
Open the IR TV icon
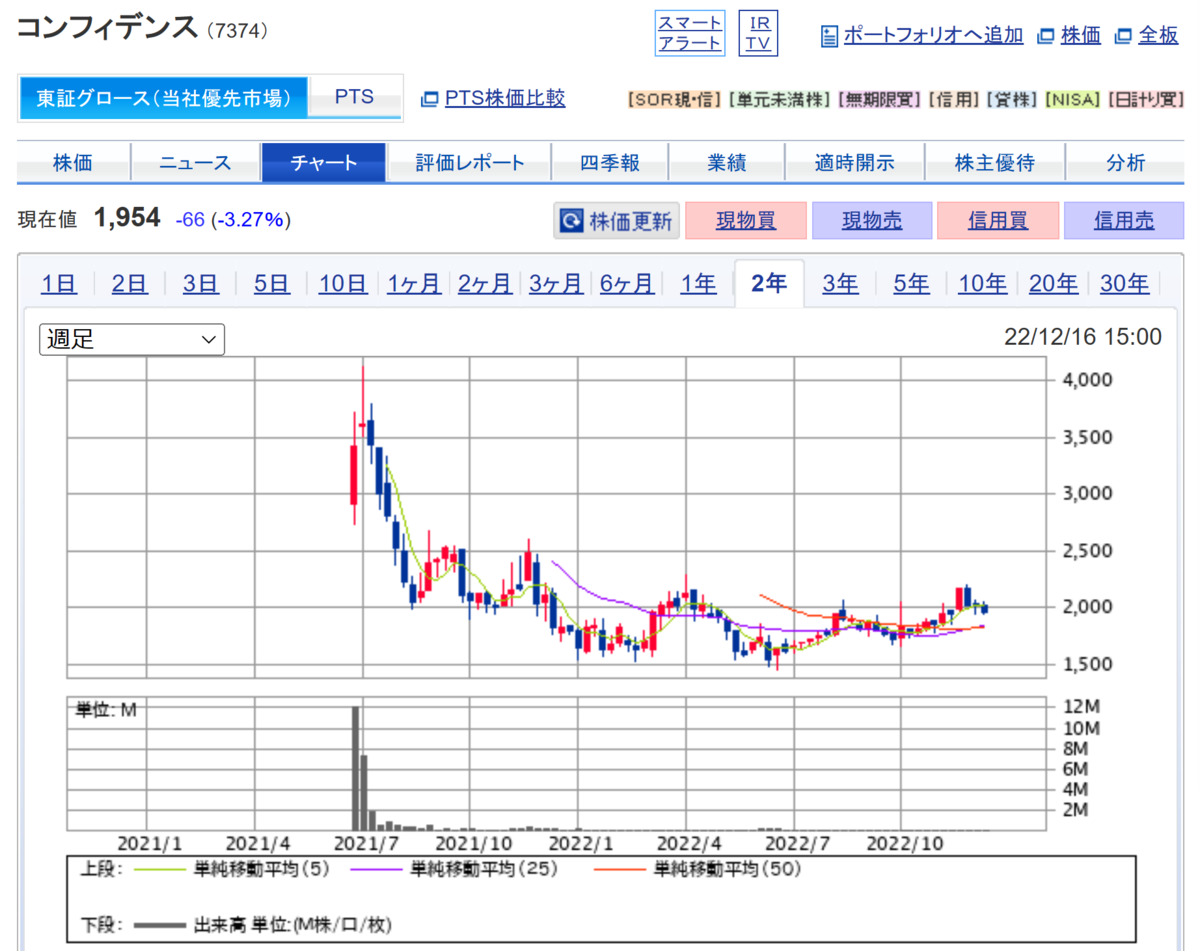(759, 33)
